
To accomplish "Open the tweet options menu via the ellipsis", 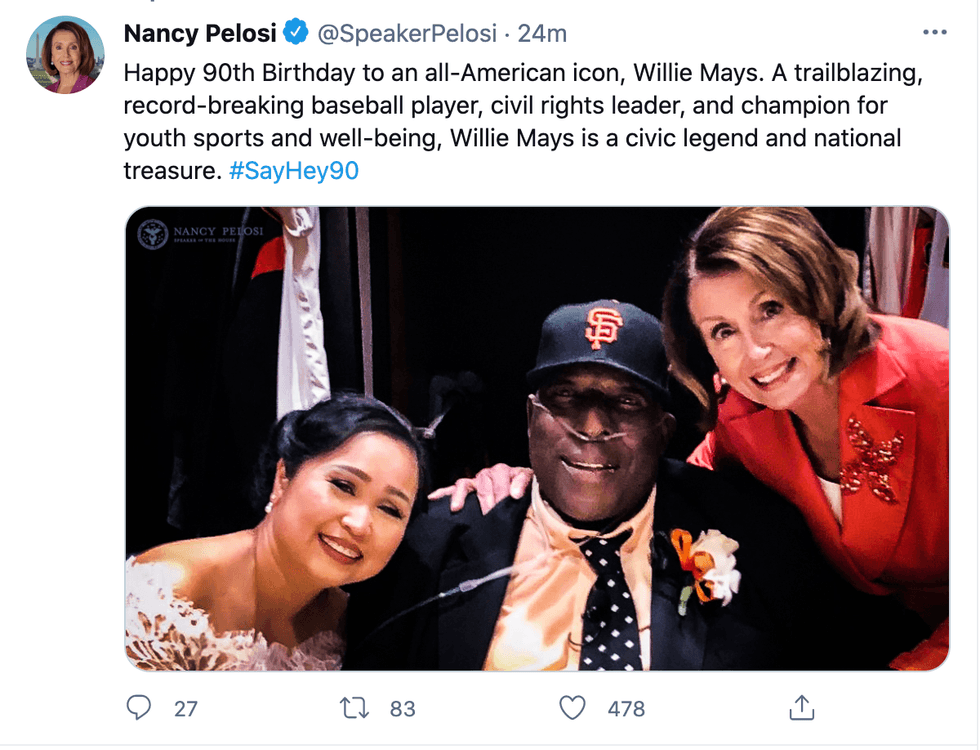I will (x=934, y=31).
